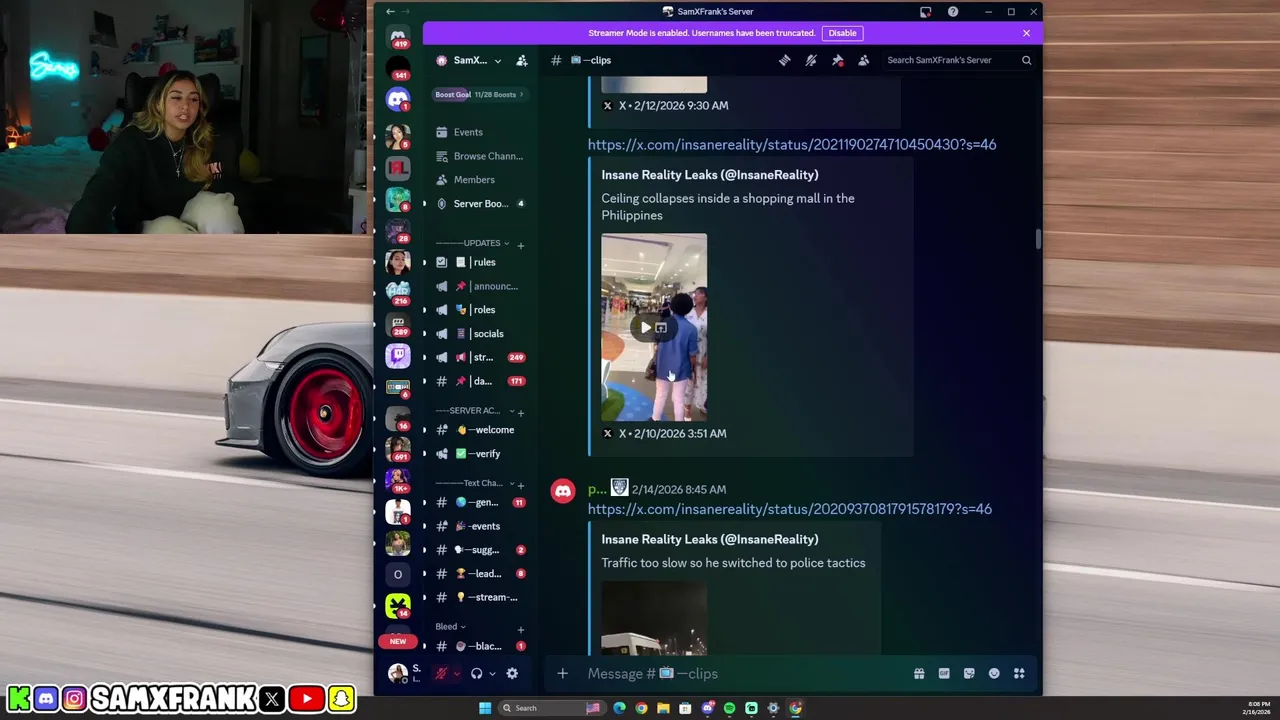The width and height of the screenshot is (1280, 720).
Task: Open notification settings bell icon in header
Action: point(811,60)
